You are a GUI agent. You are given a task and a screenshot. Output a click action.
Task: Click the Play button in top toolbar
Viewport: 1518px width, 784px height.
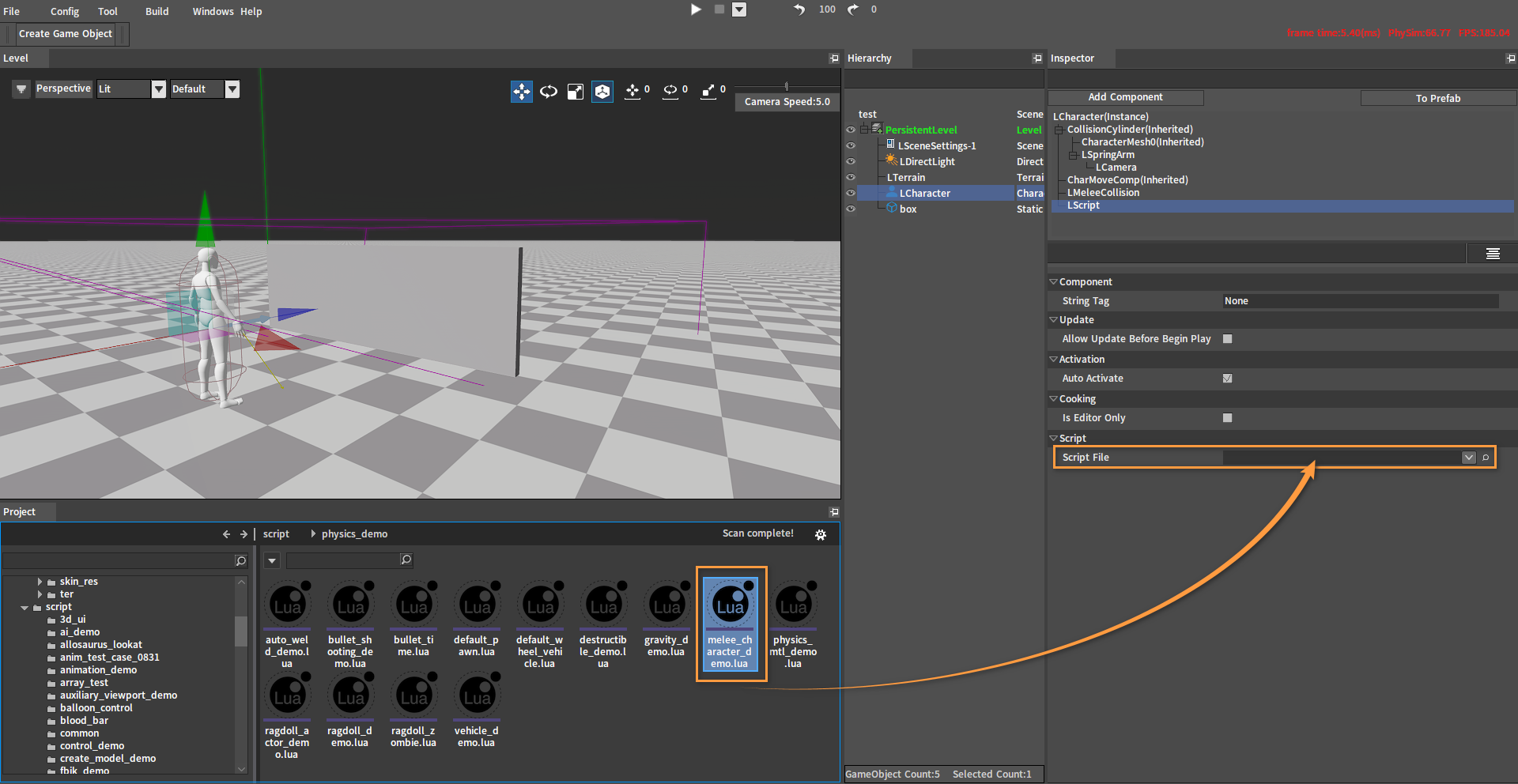[696, 9]
